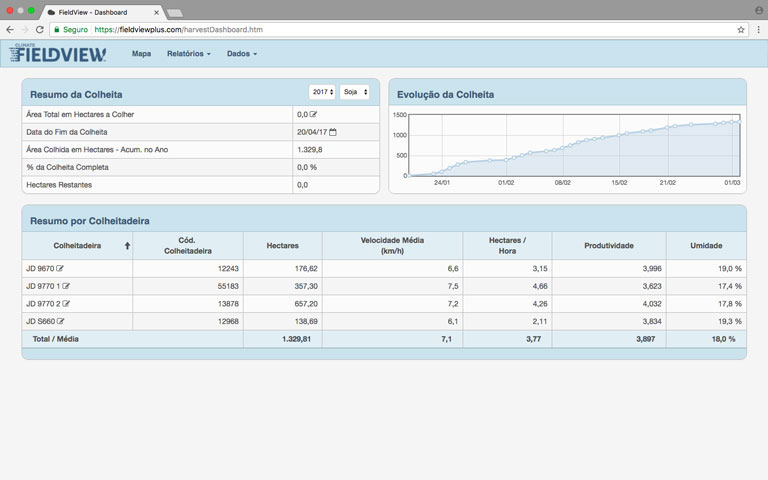Image resolution: width=768 pixels, height=480 pixels.
Task: Click the FieldView logo
Action: click(x=57, y=53)
